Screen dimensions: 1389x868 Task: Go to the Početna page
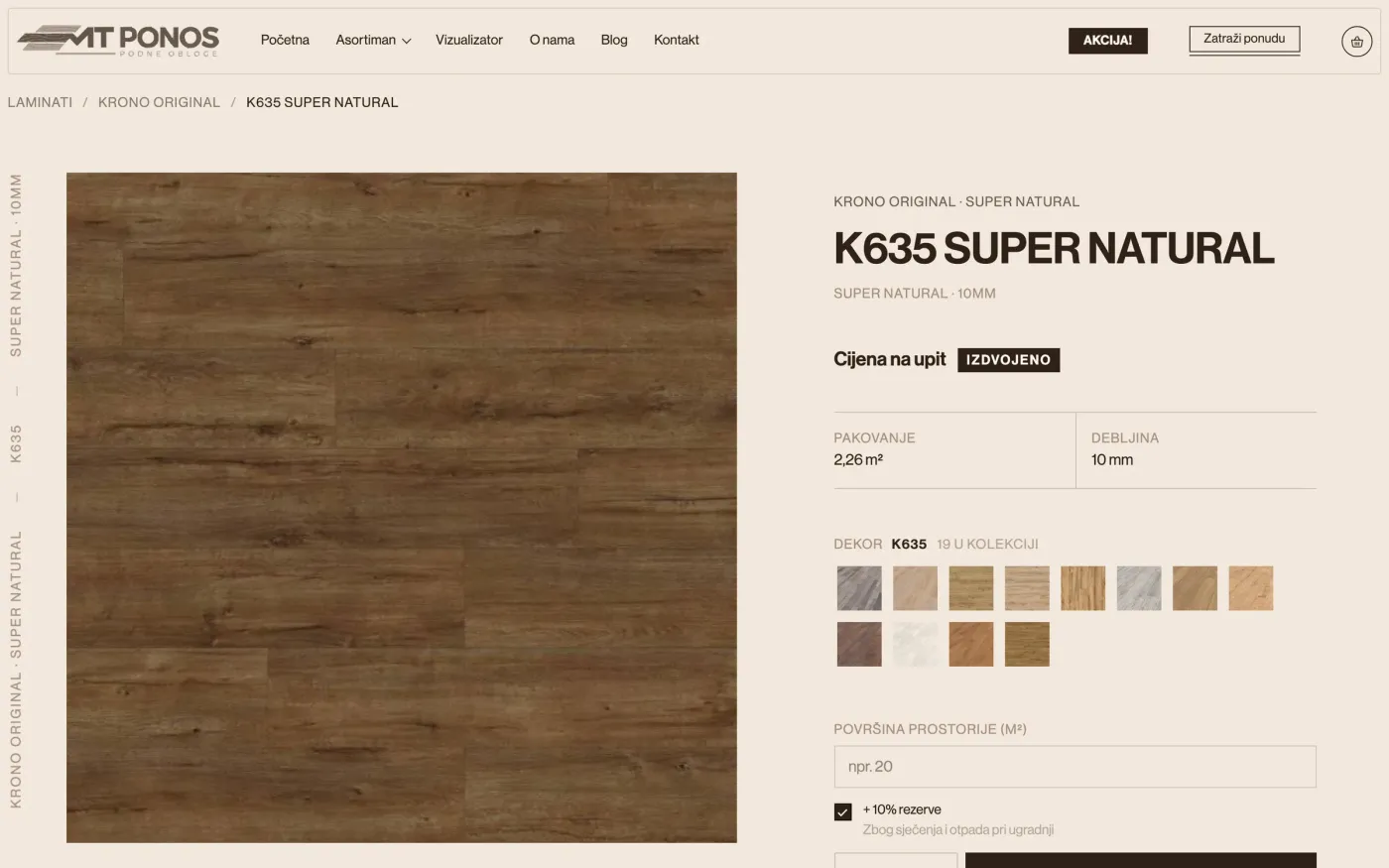point(285,40)
